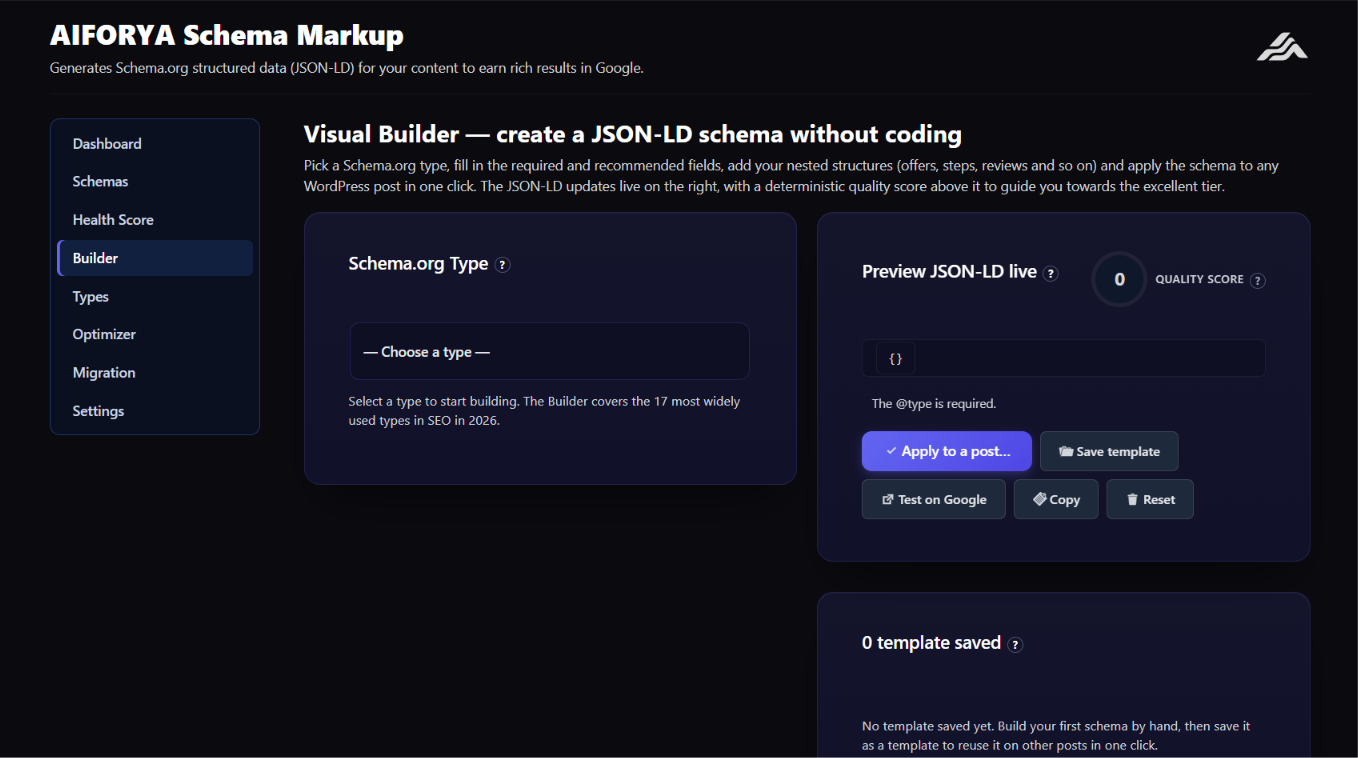Reset the builder with Reset button
Screen dimensions: 1358x758
(1150, 499)
